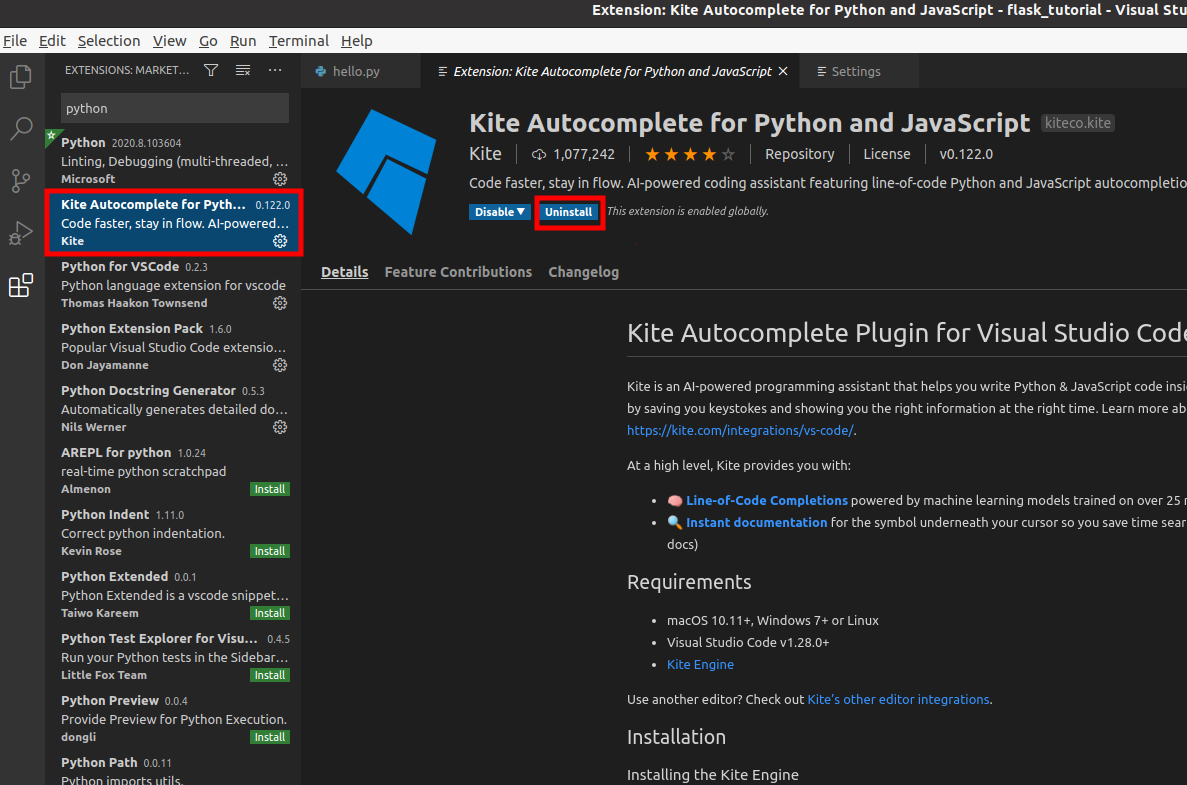The height and width of the screenshot is (785, 1187).
Task: Click the install count 1,077,242
Action: tap(573, 154)
